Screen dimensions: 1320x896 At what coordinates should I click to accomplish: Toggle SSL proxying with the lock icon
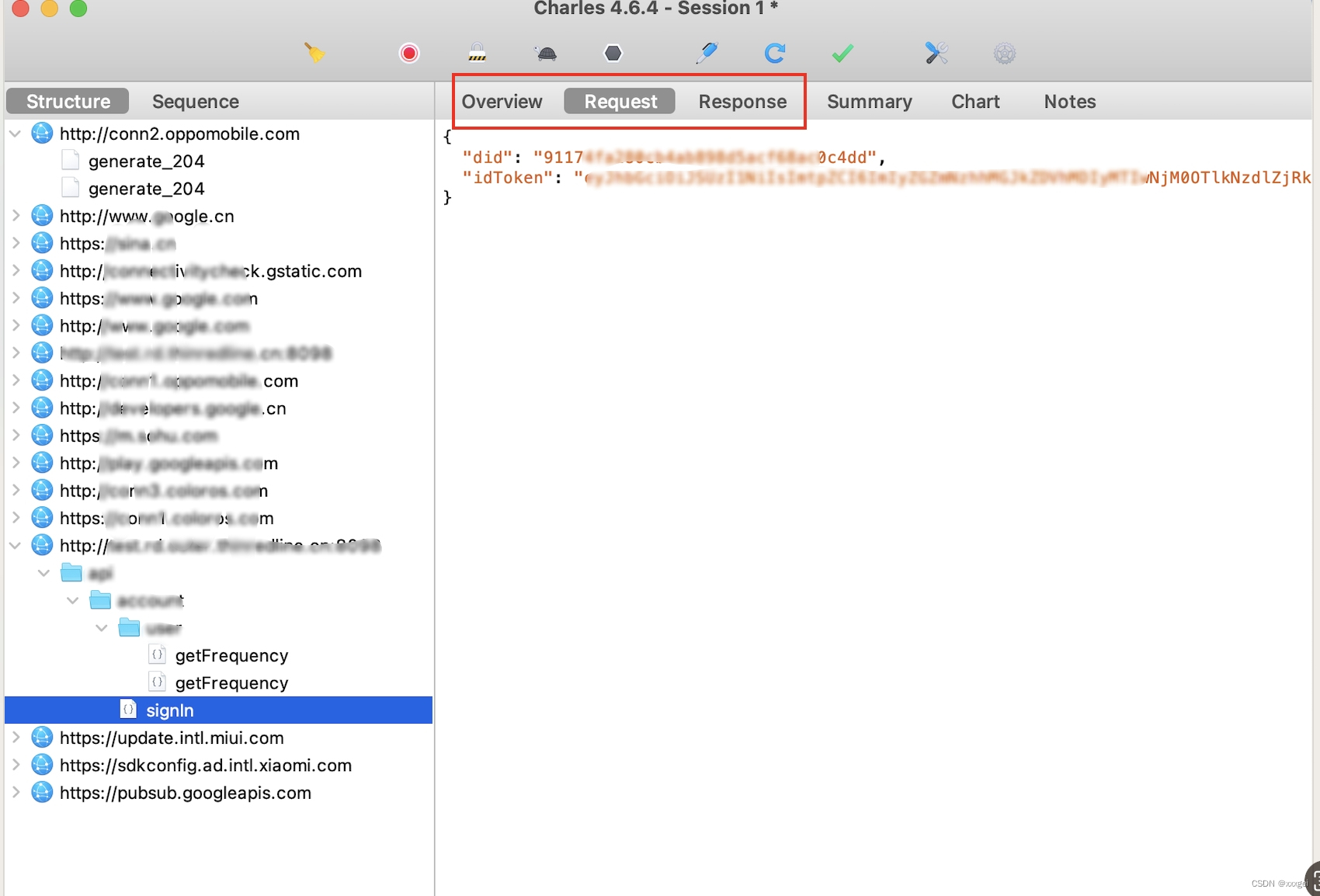[x=475, y=53]
